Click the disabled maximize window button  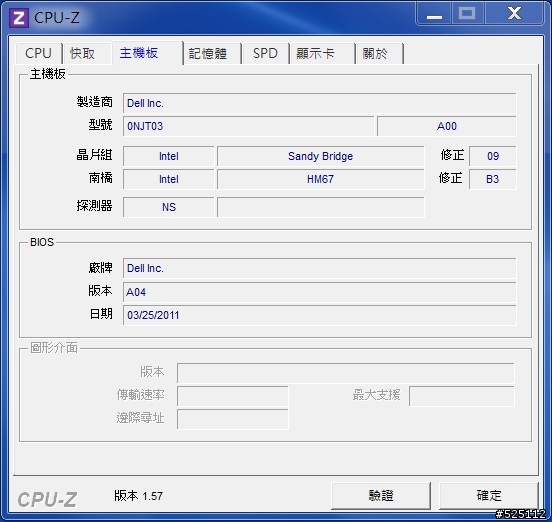pyautogui.click(x=468, y=14)
